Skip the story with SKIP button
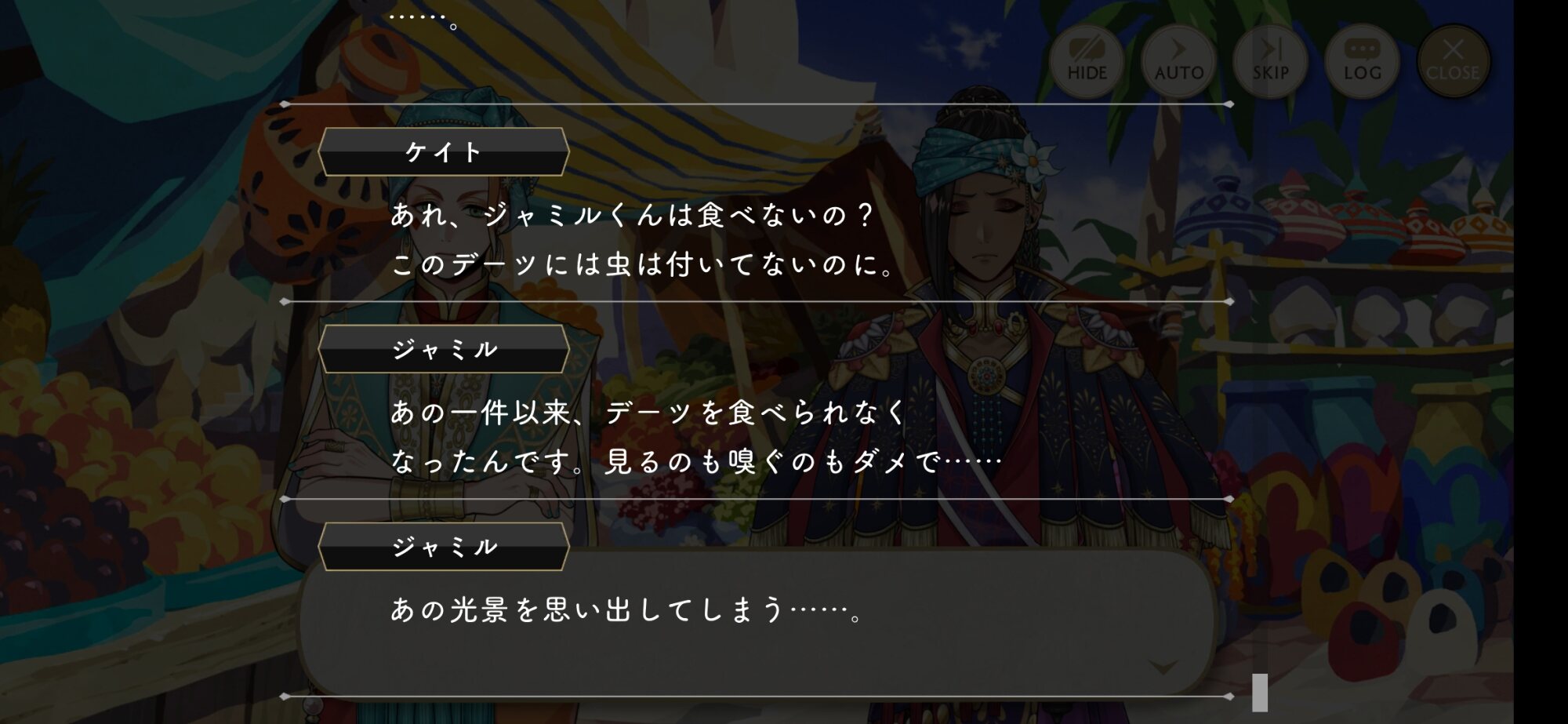The image size is (1568, 724). coord(1270,61)
